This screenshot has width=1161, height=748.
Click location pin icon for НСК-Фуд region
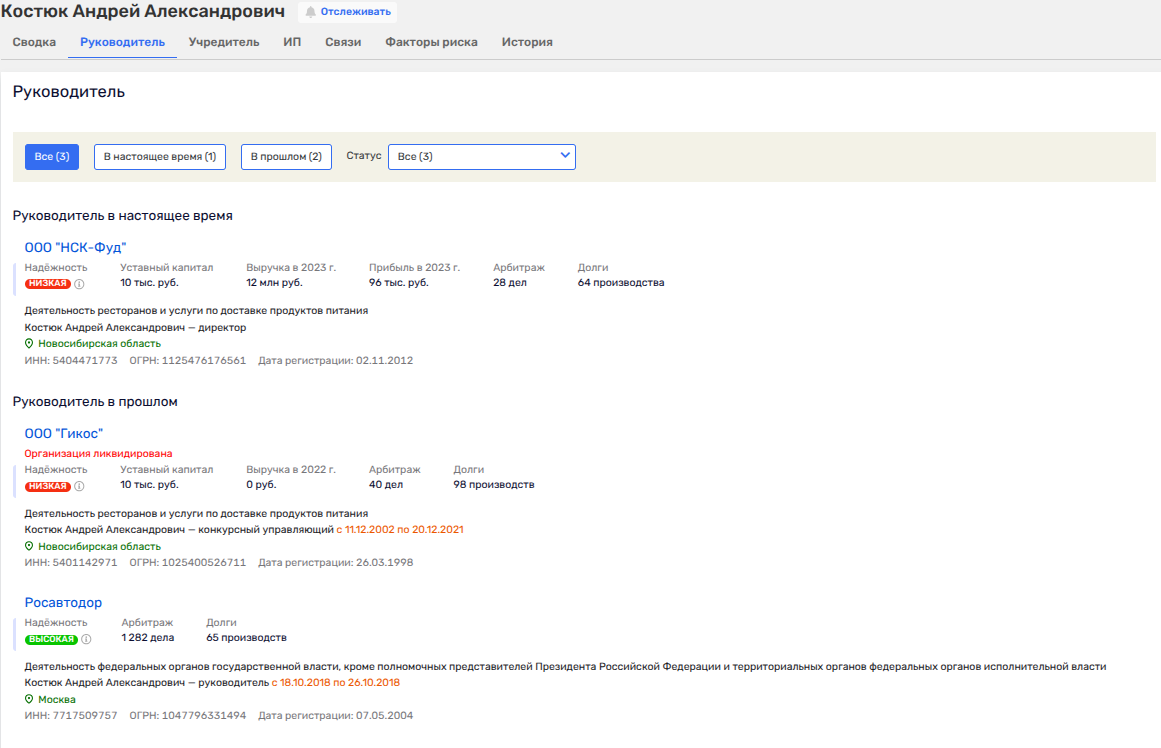[30, 344]
